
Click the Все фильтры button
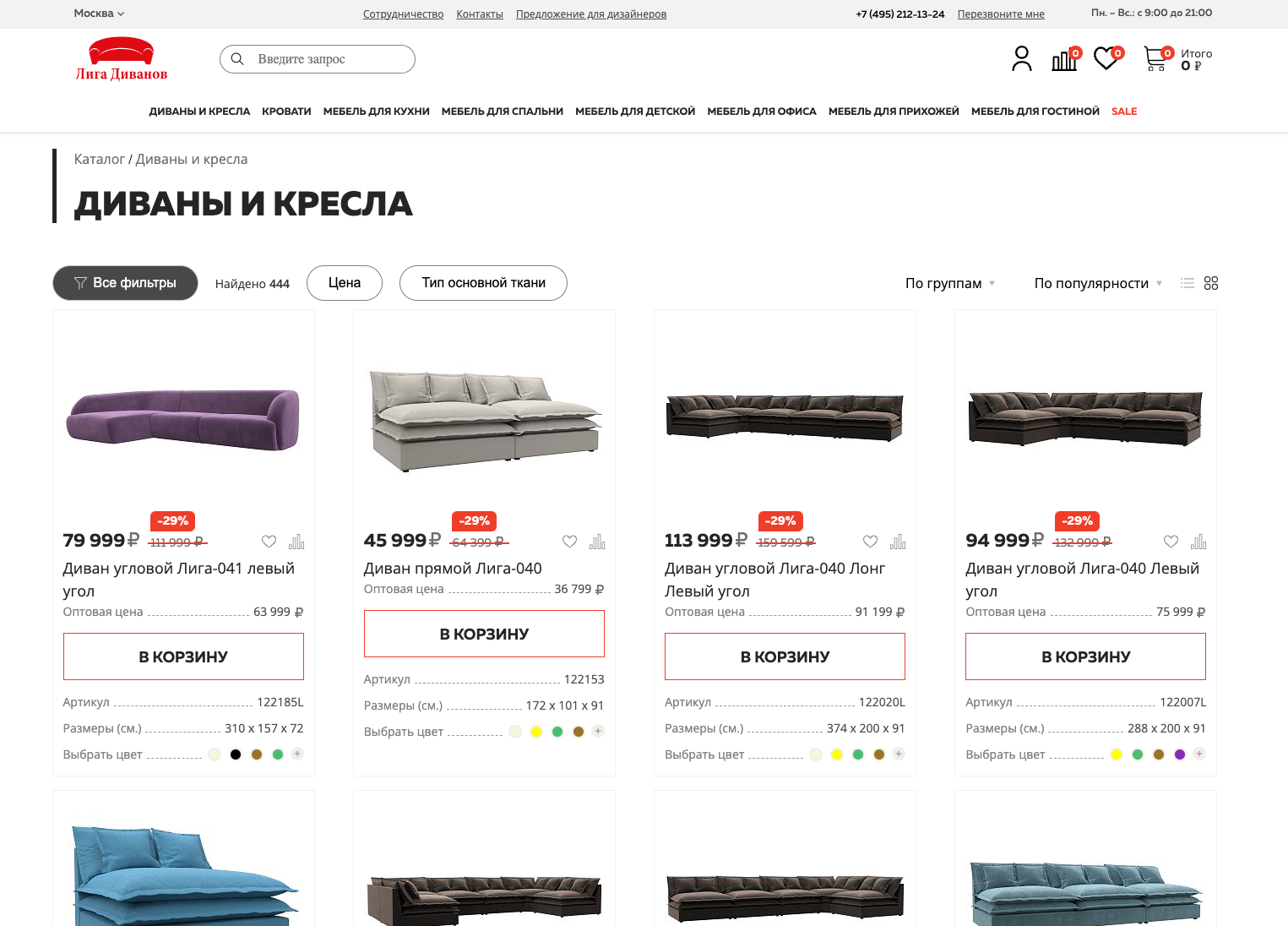[x=125, y=283]
